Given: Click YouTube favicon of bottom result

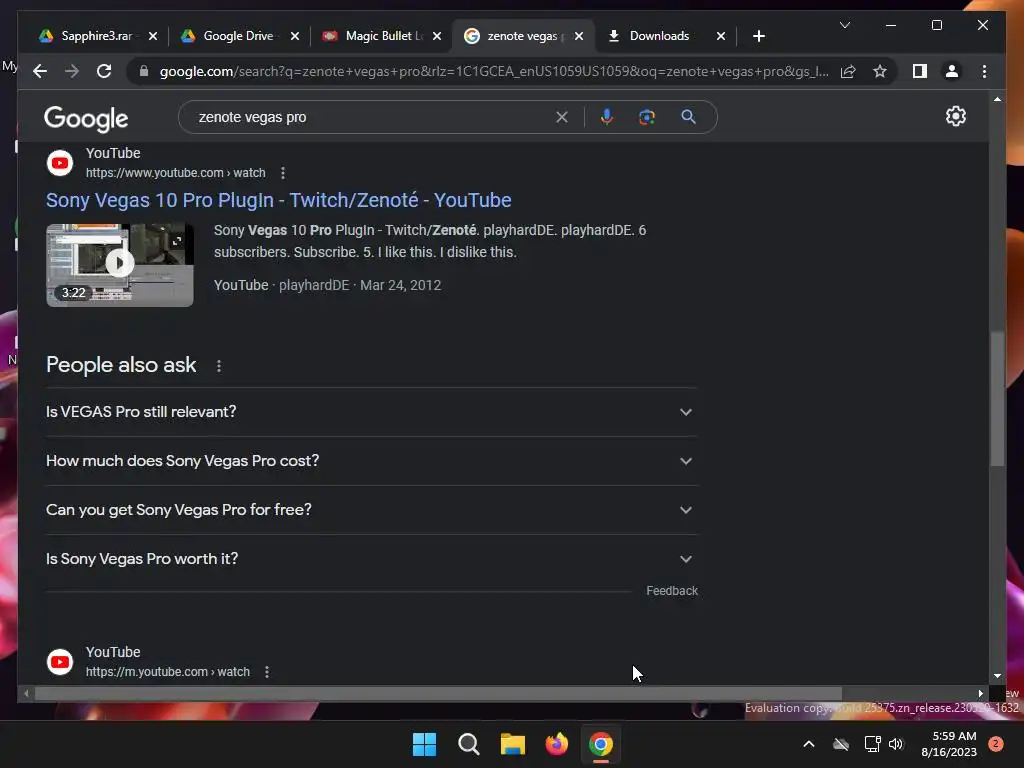Looking at the screenshot, I should pos(60,662).
